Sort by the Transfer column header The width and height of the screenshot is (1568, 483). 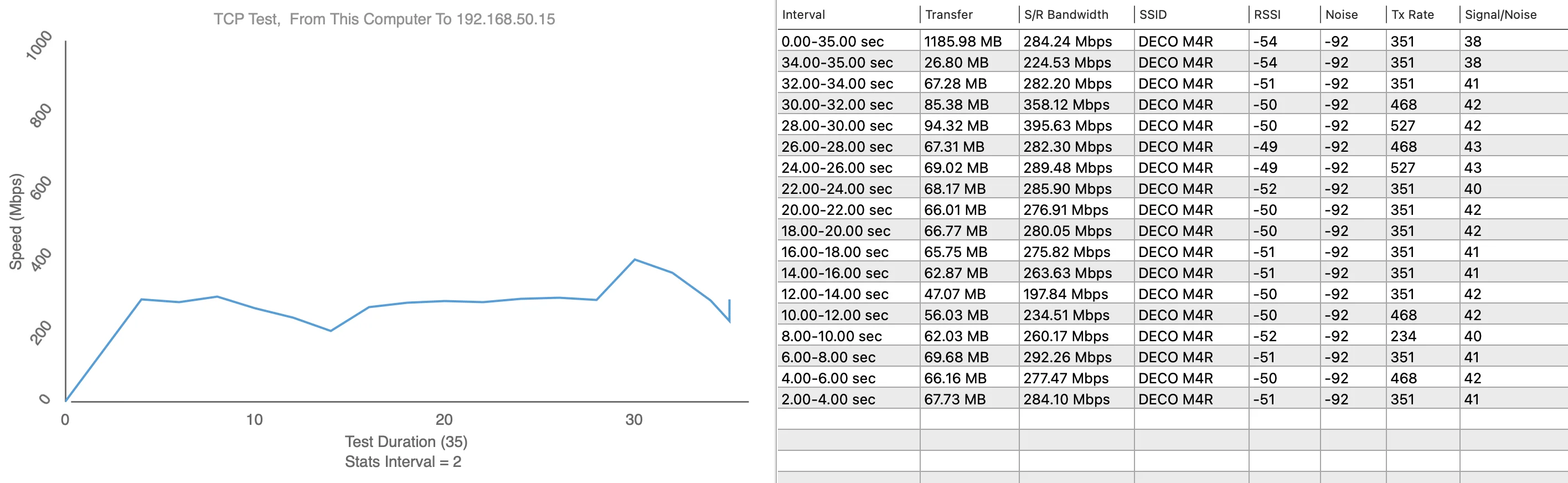click(x=948, y=14)
